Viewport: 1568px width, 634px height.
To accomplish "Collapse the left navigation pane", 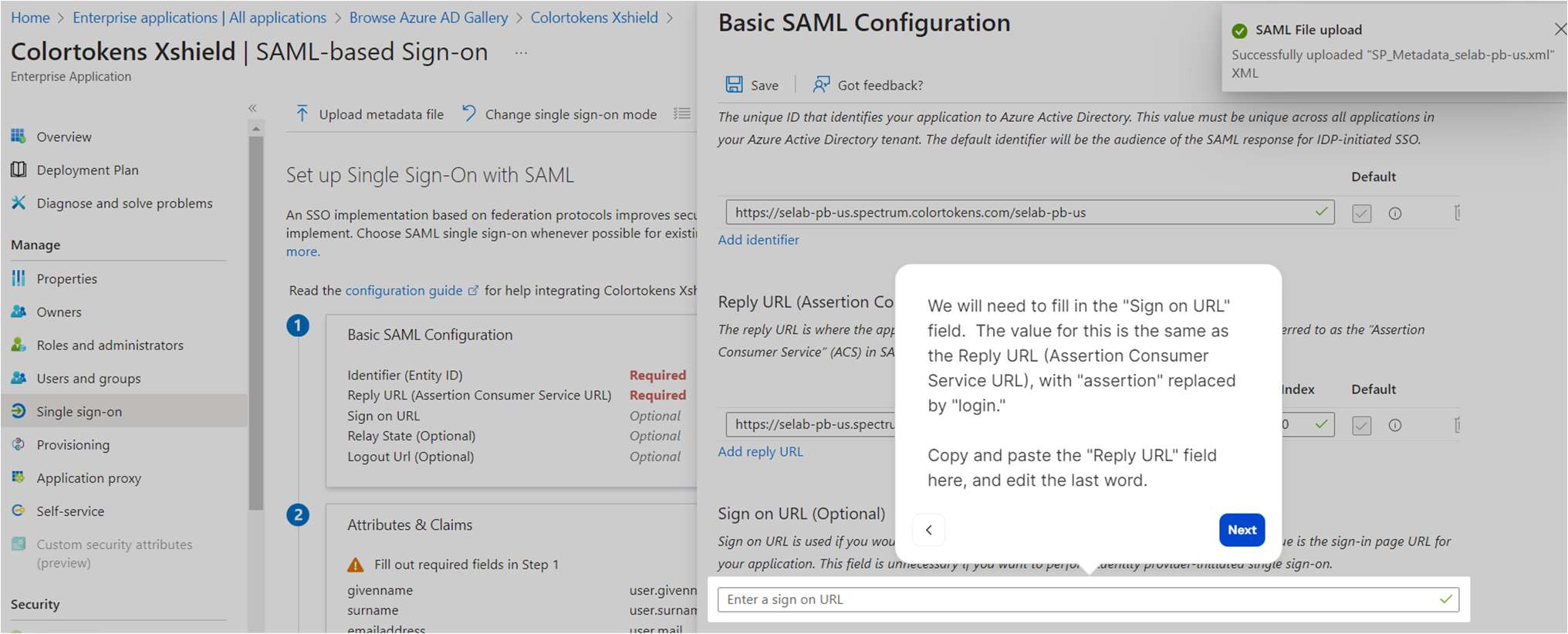I will [x=252, y=109].
